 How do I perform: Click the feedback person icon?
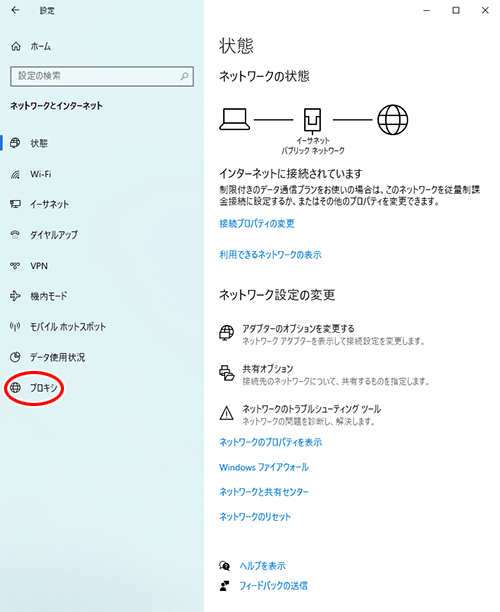pos(224,585)
